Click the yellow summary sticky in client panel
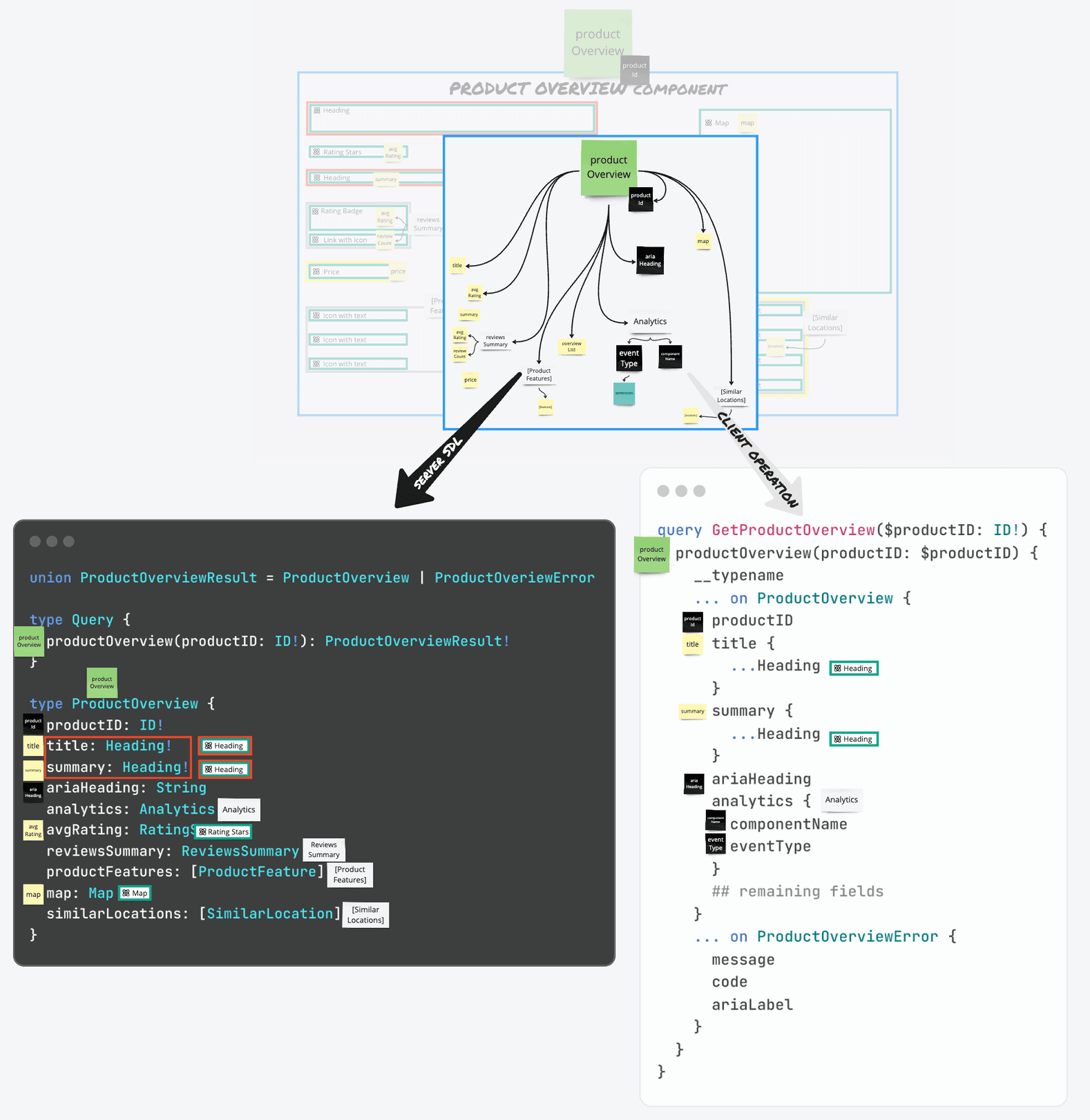This screenshot has width=1090, height=1120. (693, 711)
